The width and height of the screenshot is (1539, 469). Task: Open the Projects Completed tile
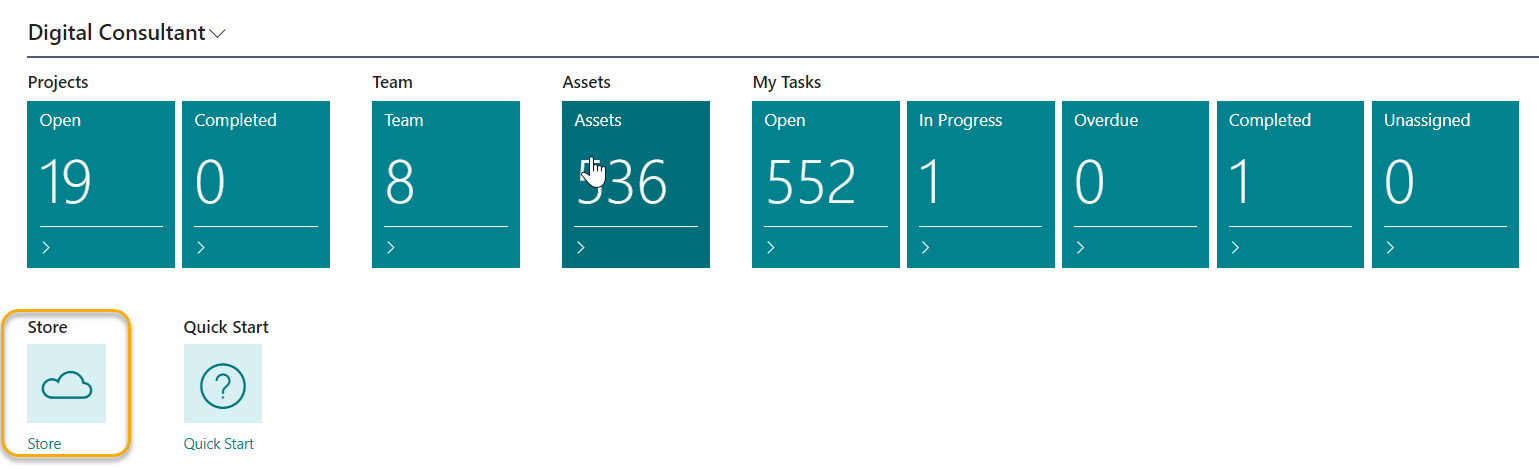[x=256, y=184]
